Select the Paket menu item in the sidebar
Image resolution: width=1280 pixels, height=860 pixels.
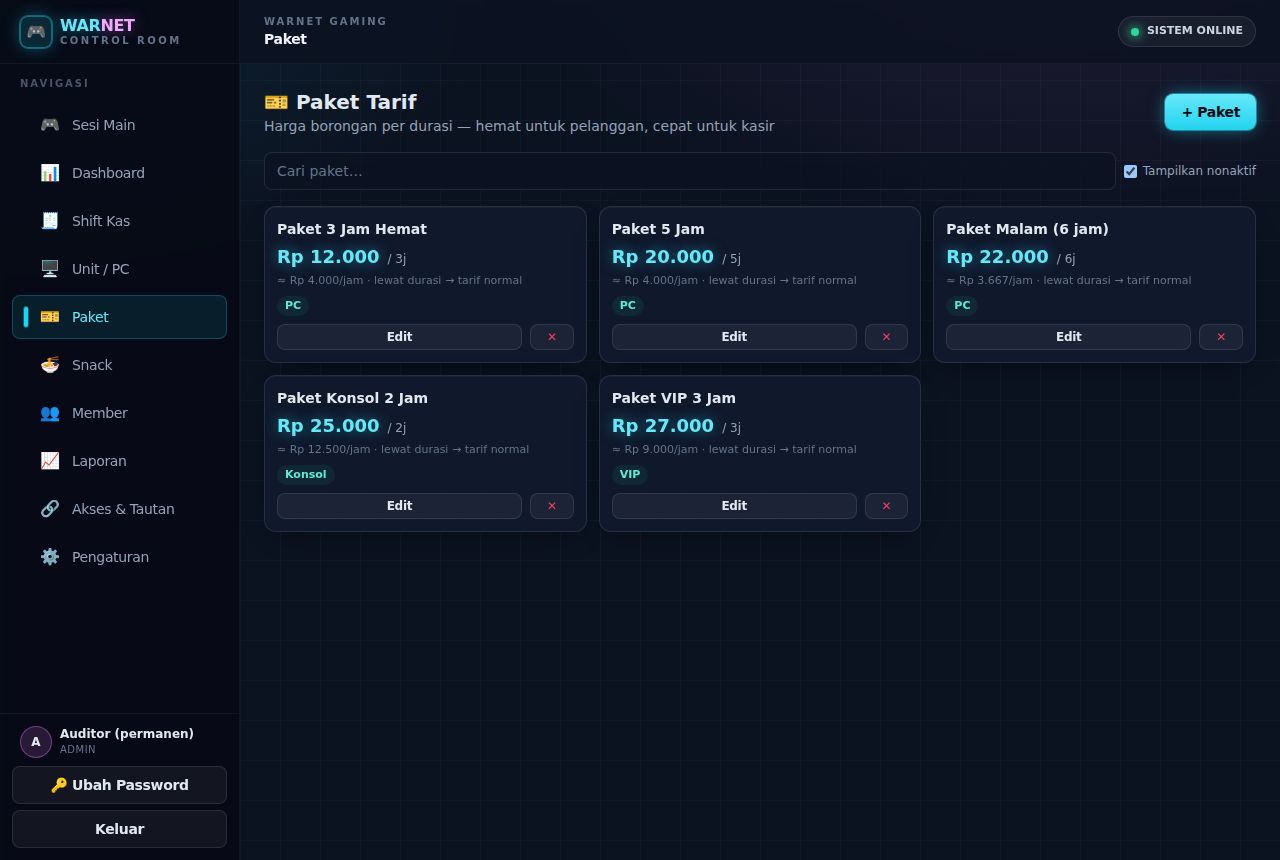(x=120, y=317)
